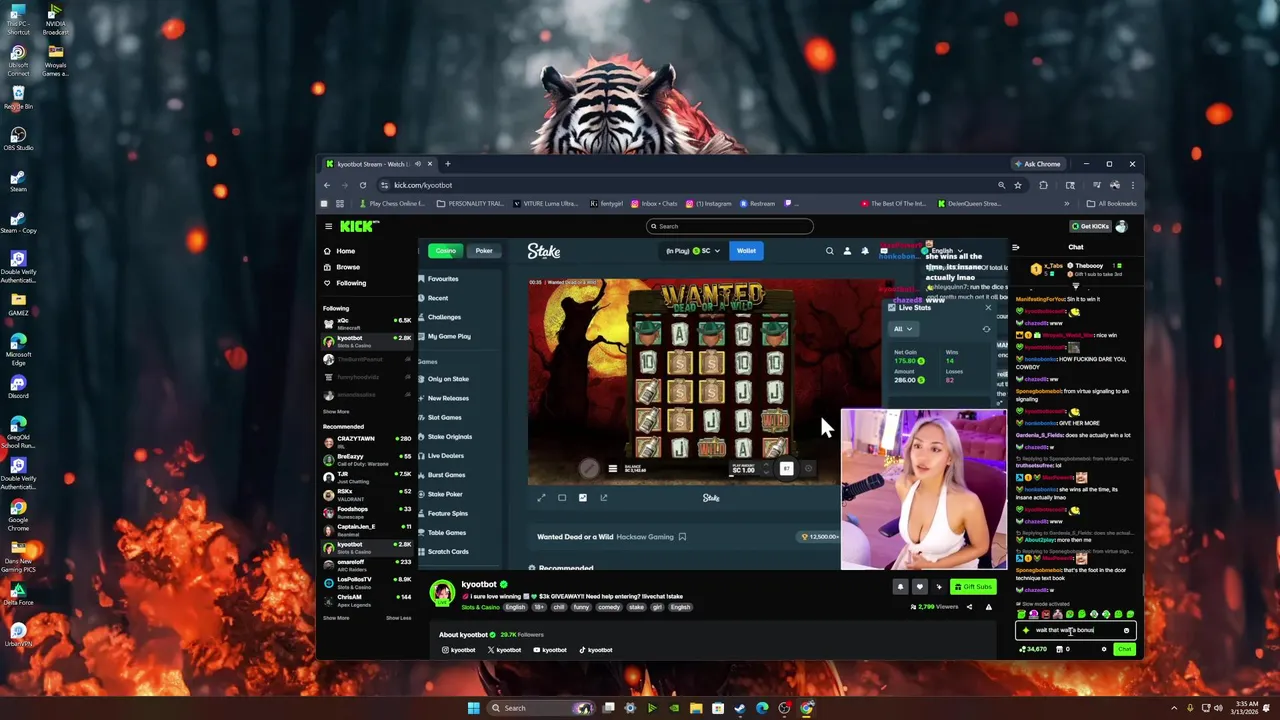Select the Casino tab on Stake

(446, 251)
